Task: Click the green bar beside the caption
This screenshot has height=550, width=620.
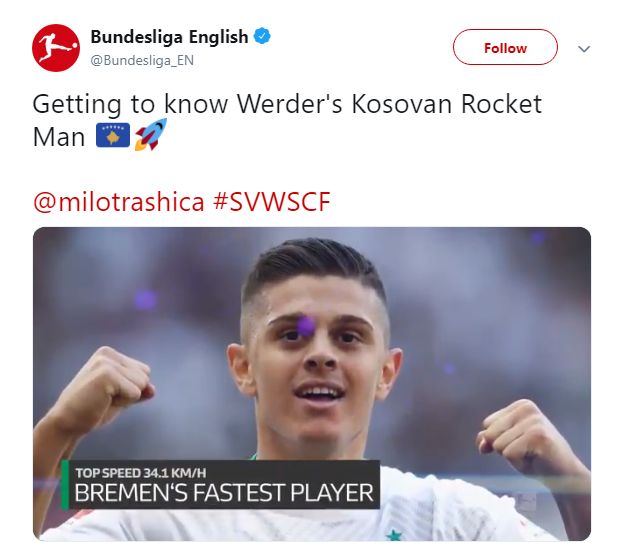Action: click(x=65, y=484)
